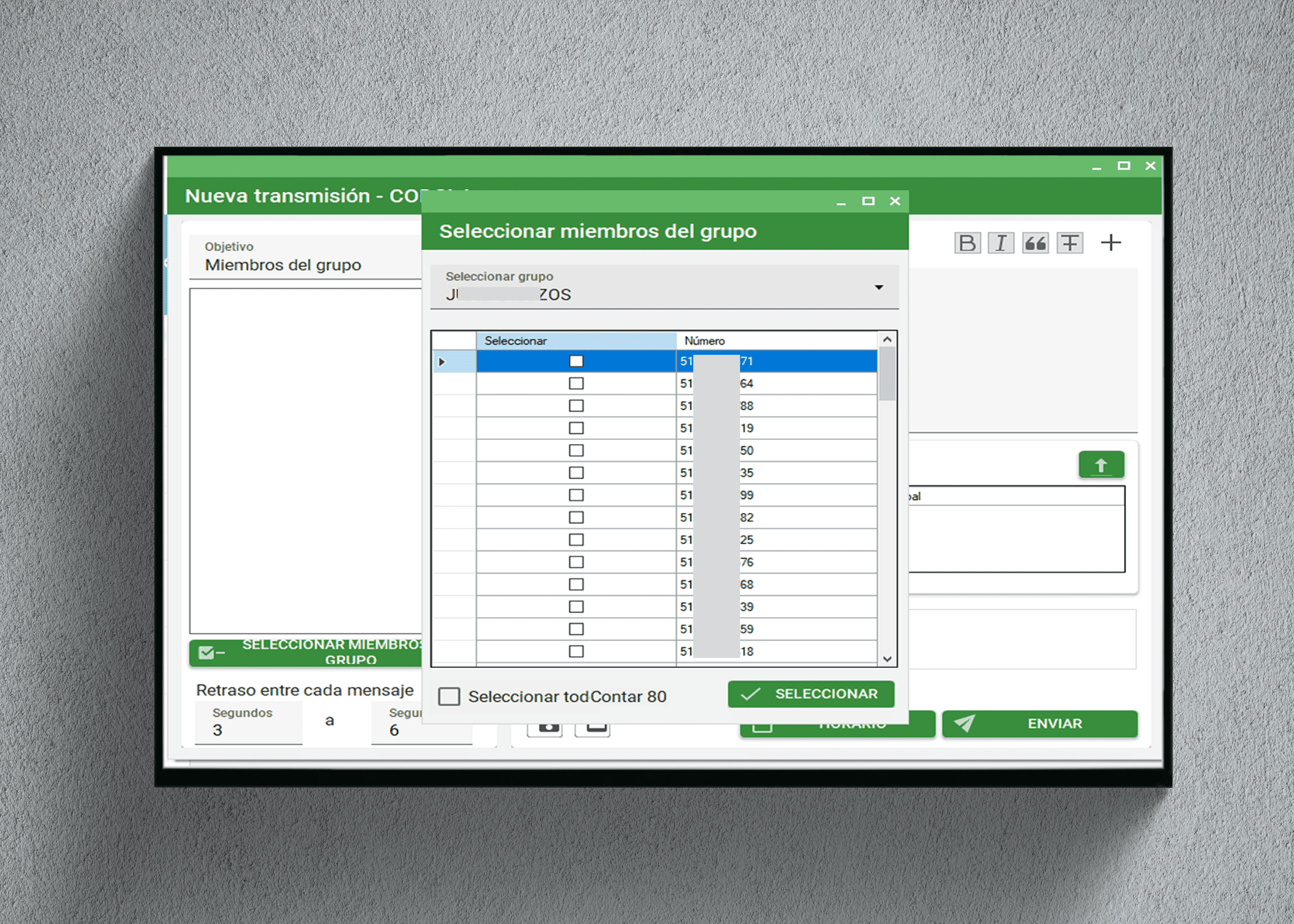Viewport: 1294px width, 924px height.
Task: Click the scrollbar down arrow in number list
Action: [x=887, y=659]
